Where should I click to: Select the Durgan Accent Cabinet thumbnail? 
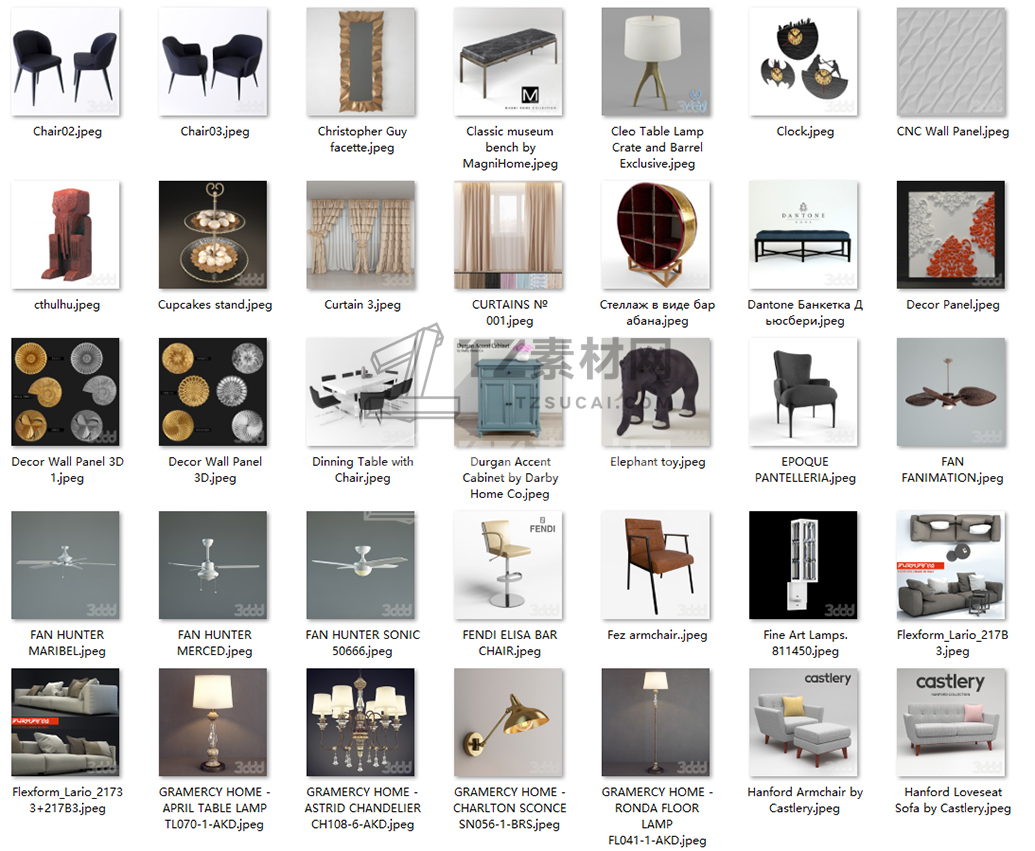(x=508, y=391)
